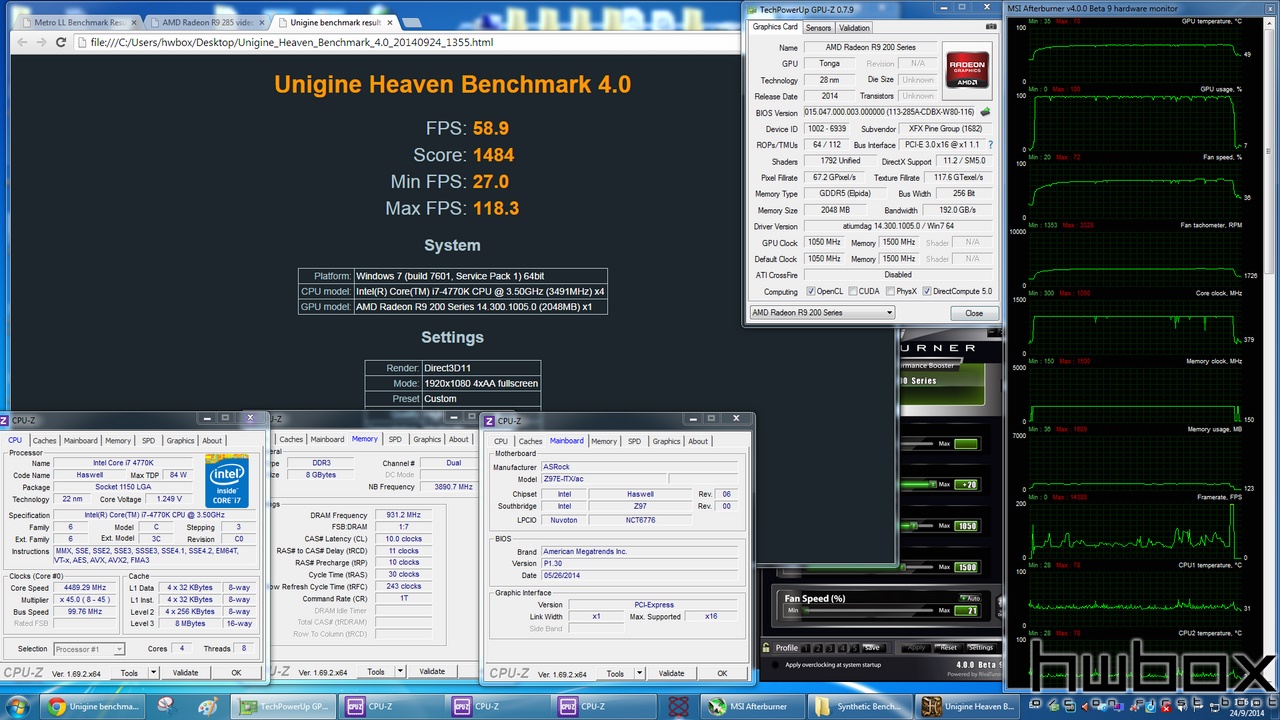Open GPU-Z graphics card selector dropdown
This screenshot has width=1280, height=720.
point(821,313)
